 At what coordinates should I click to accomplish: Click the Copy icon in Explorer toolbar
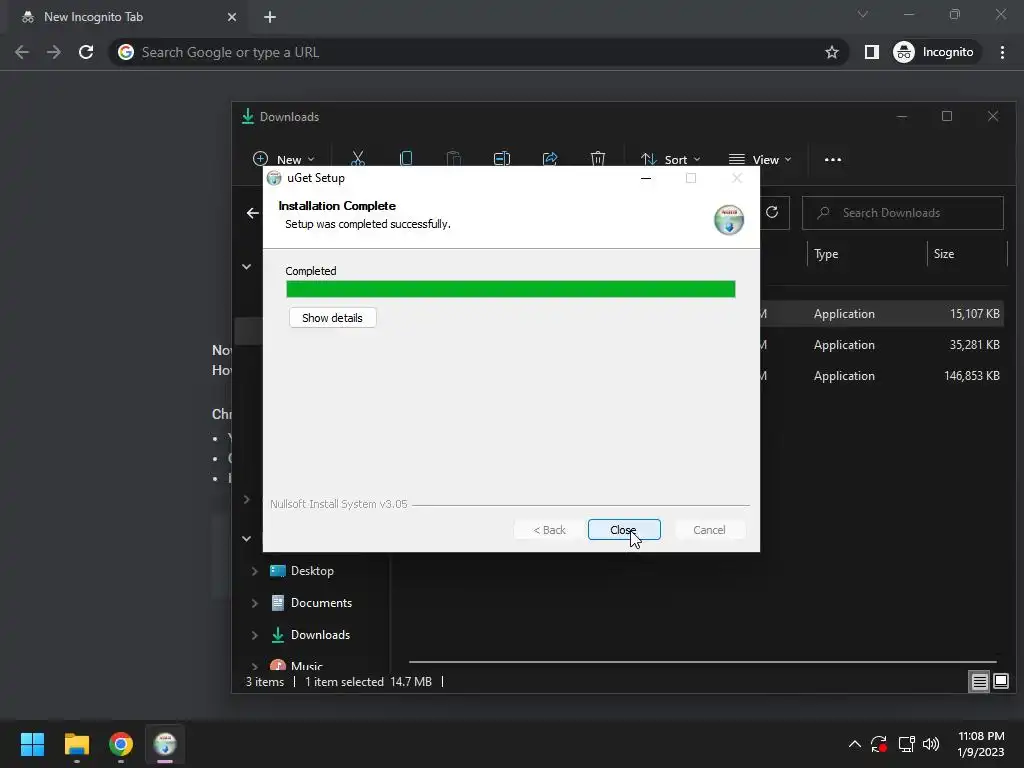[406, 159]
